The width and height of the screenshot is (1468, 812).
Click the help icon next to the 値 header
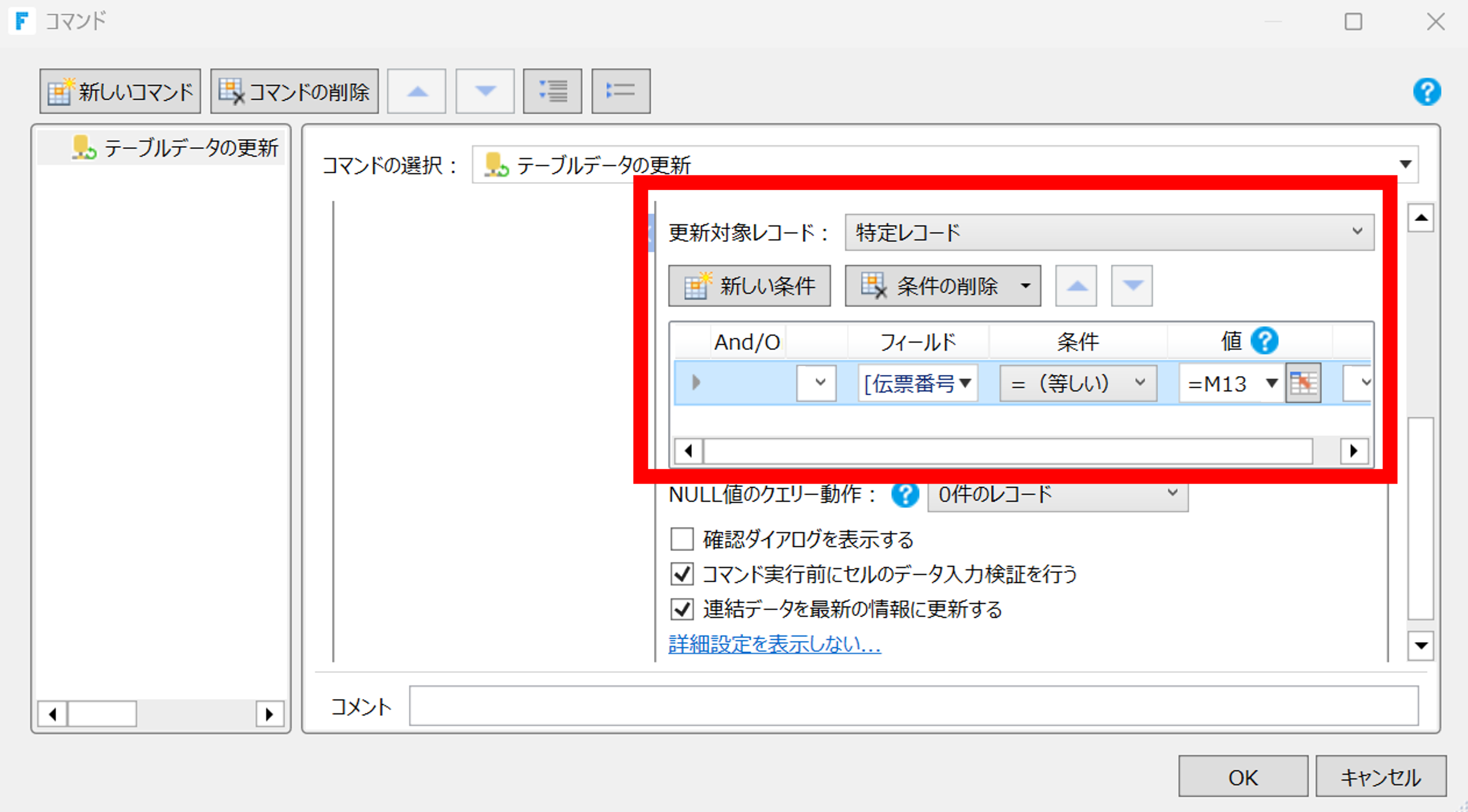coord(1264,341)
